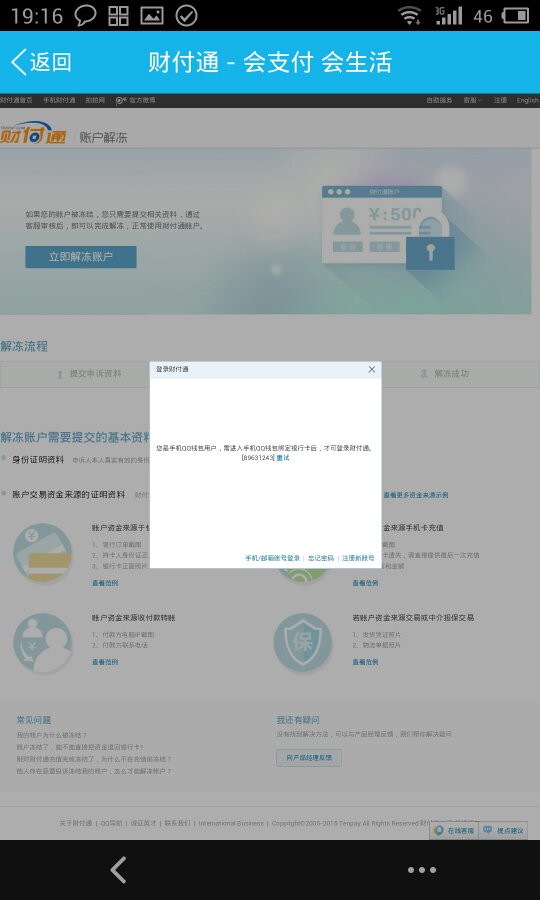Open 官方微博 link in top bar
The image size is (540, 900).
click(142, 100)
